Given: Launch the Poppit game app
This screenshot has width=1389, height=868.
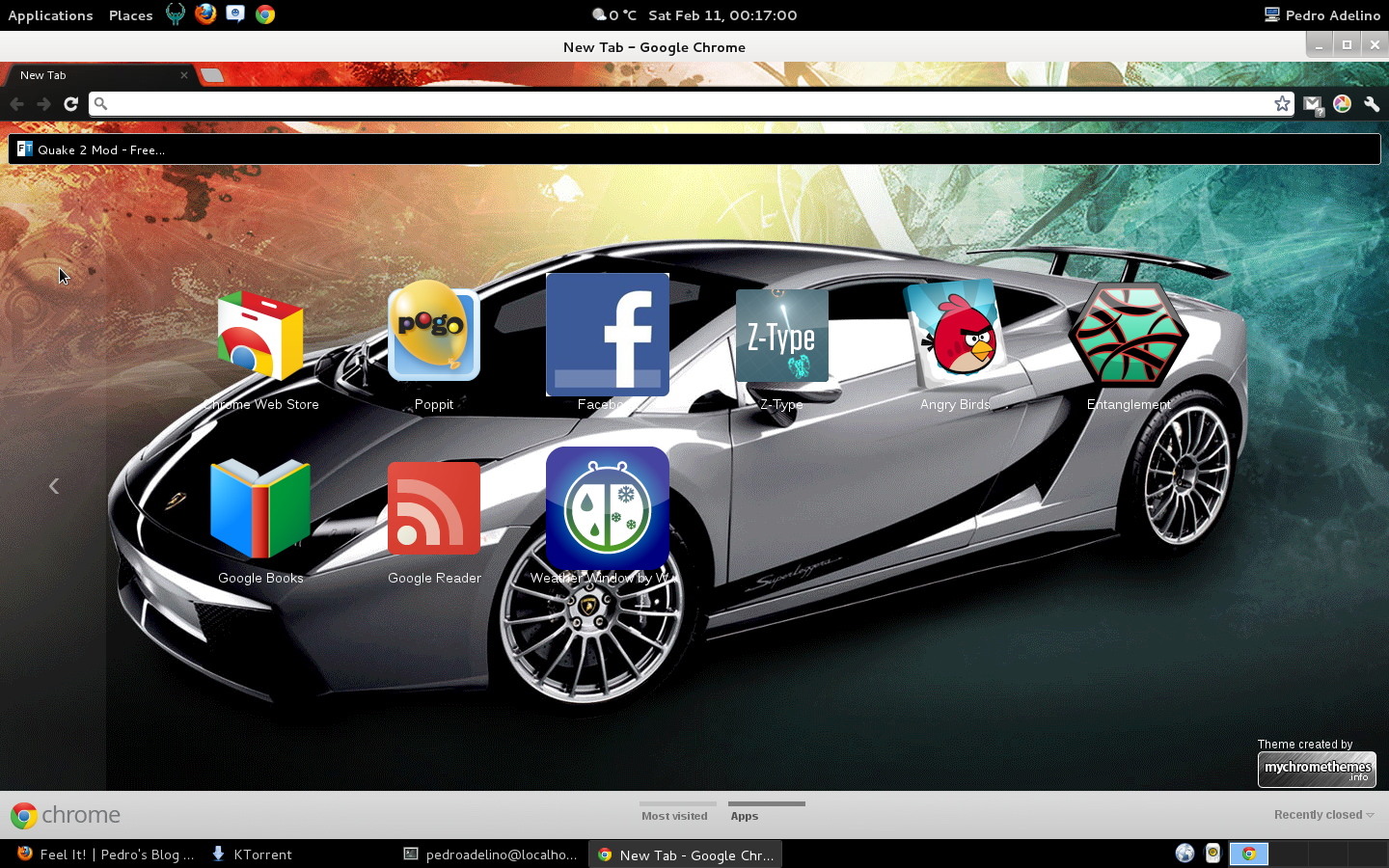Looking at the screenshot, I should [x=434, y=330].
